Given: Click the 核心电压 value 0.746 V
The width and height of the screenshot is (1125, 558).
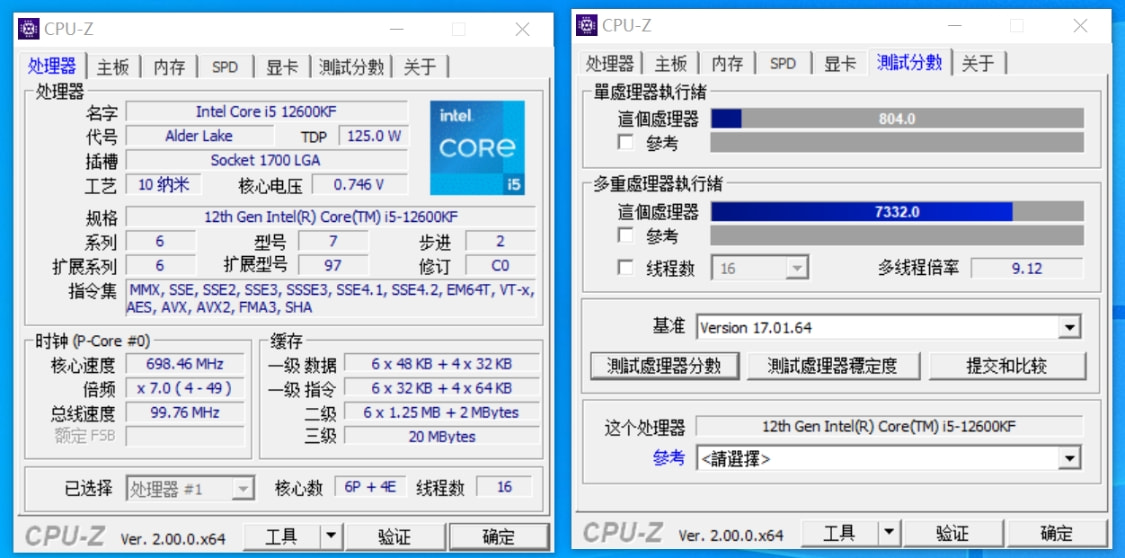Looking at the screenshot, I should coord(359,184).
